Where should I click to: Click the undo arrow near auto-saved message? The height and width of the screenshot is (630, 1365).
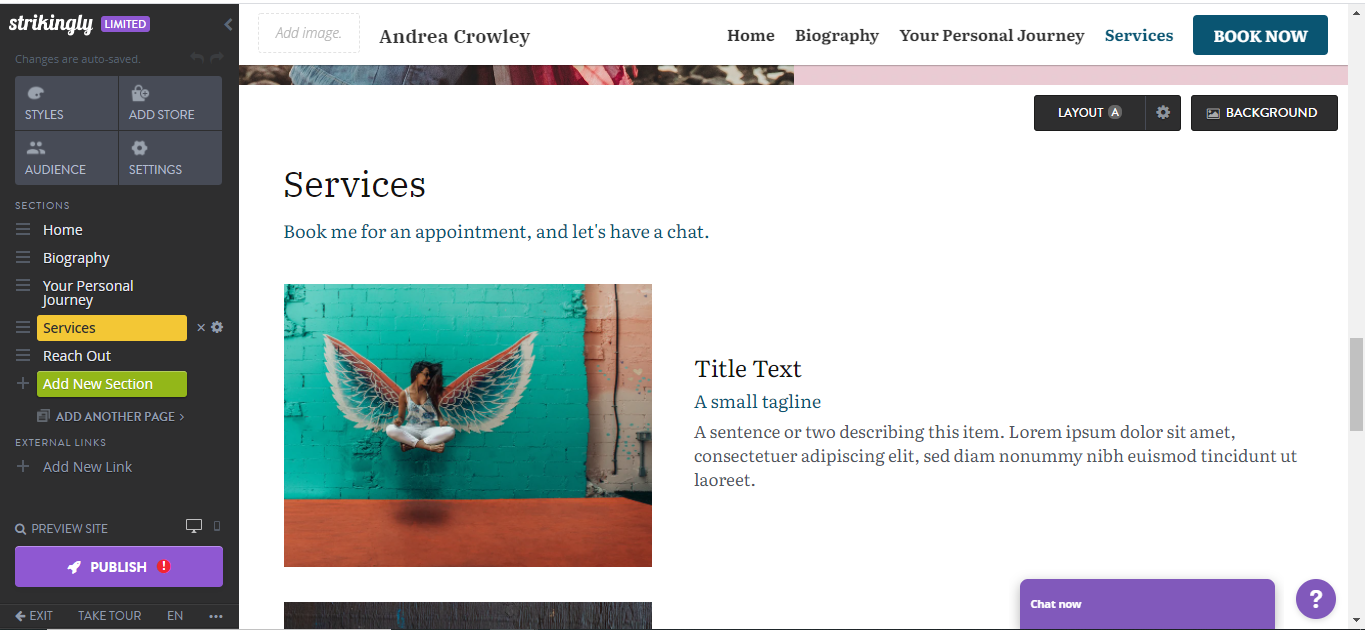(x=198, y=57)
